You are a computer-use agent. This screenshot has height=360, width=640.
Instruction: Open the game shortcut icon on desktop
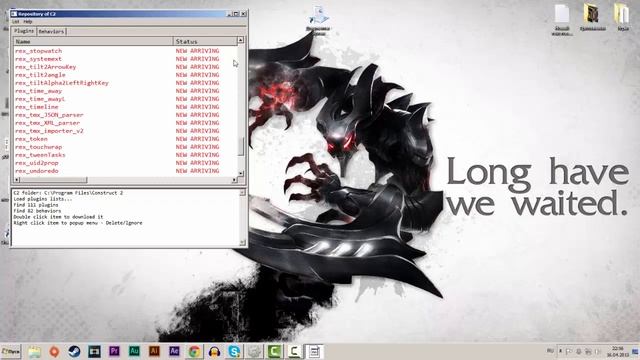(592, 17)
